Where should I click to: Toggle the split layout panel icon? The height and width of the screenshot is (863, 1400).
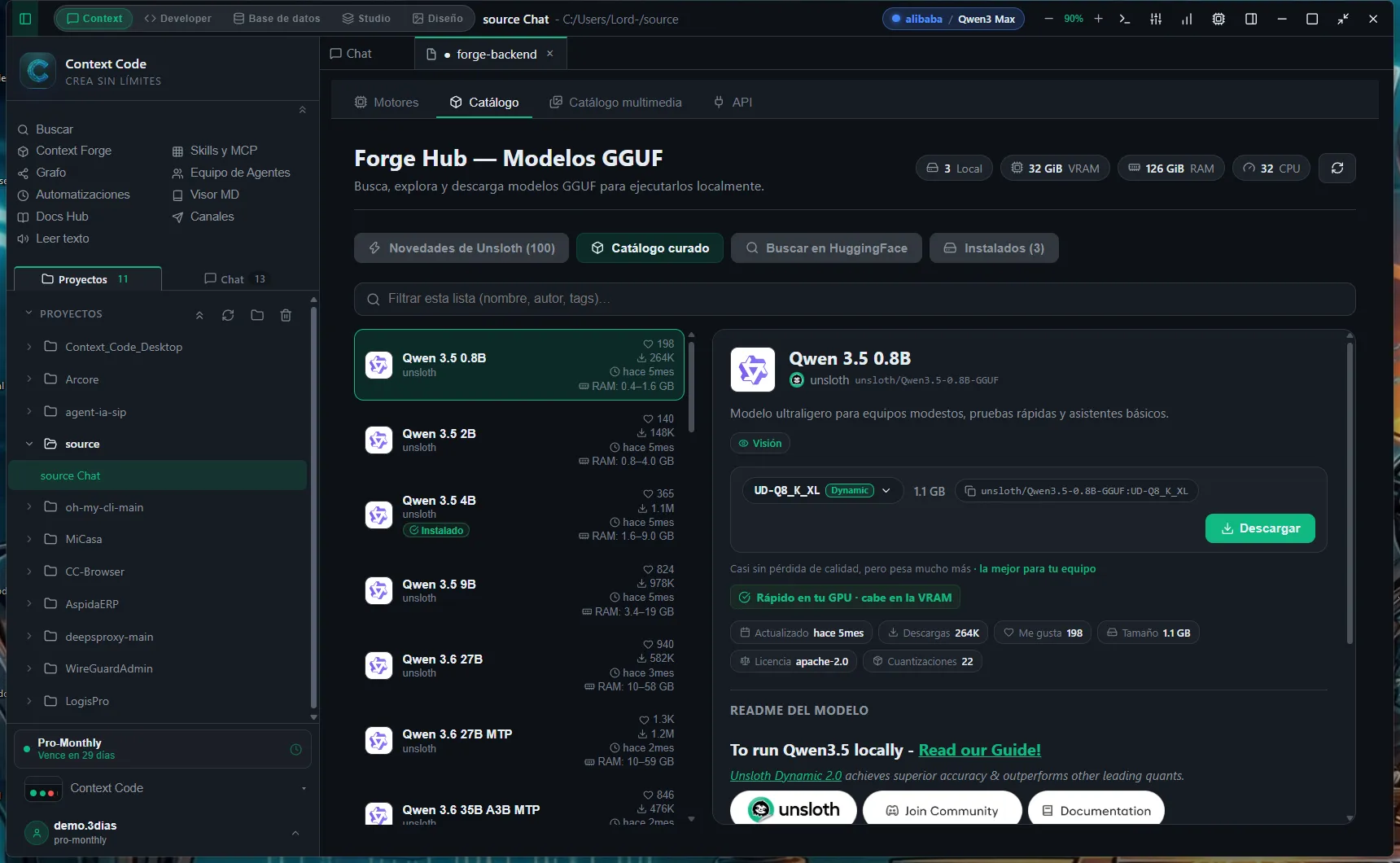tap(1251, 19)
